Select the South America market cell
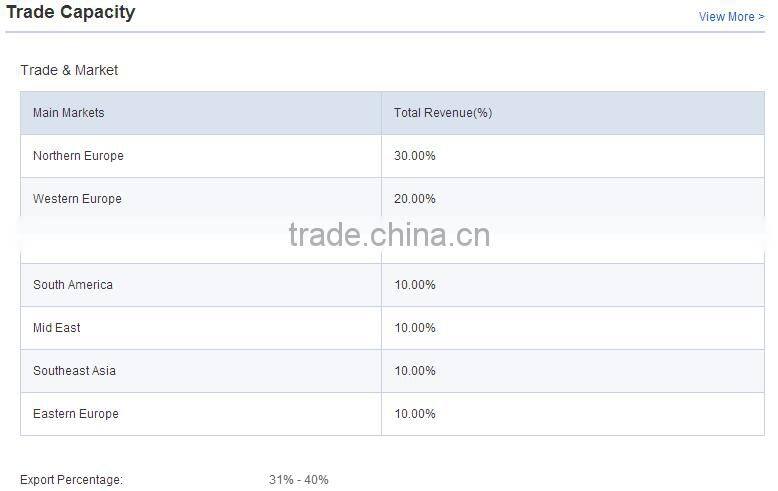The height and width of the screenshot is (491, 778). pyautogui.click(x=73, y=285)
